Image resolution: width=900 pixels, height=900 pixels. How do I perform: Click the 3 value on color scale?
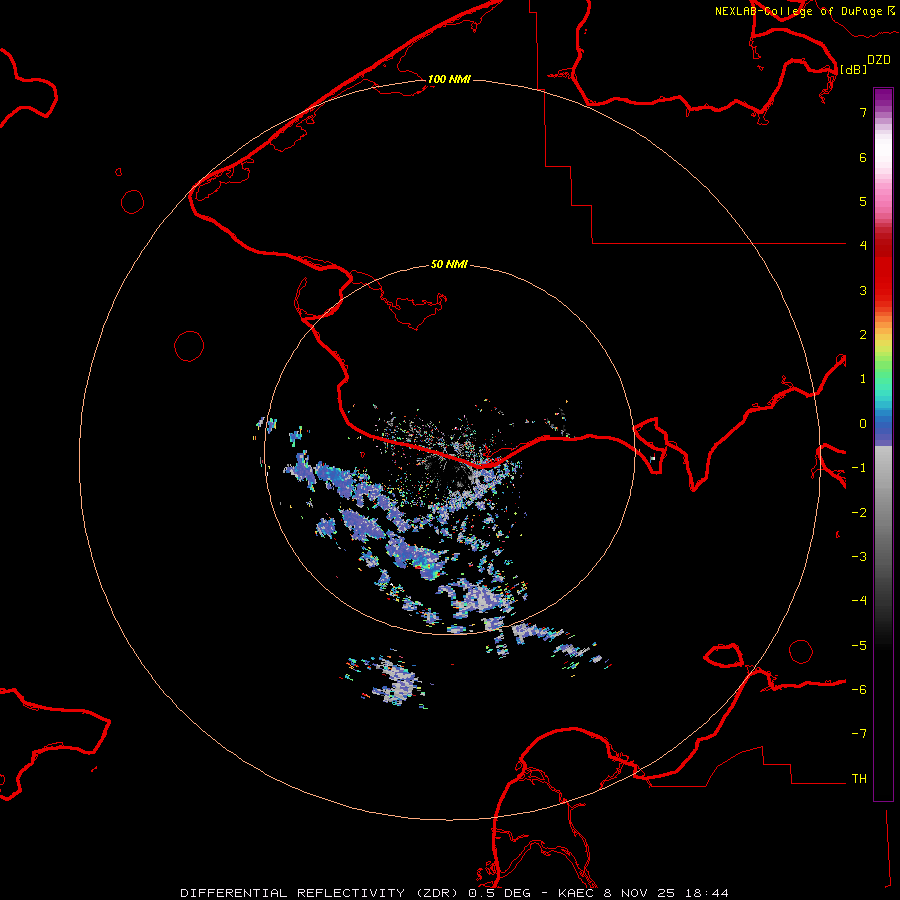tap(863, 290)
